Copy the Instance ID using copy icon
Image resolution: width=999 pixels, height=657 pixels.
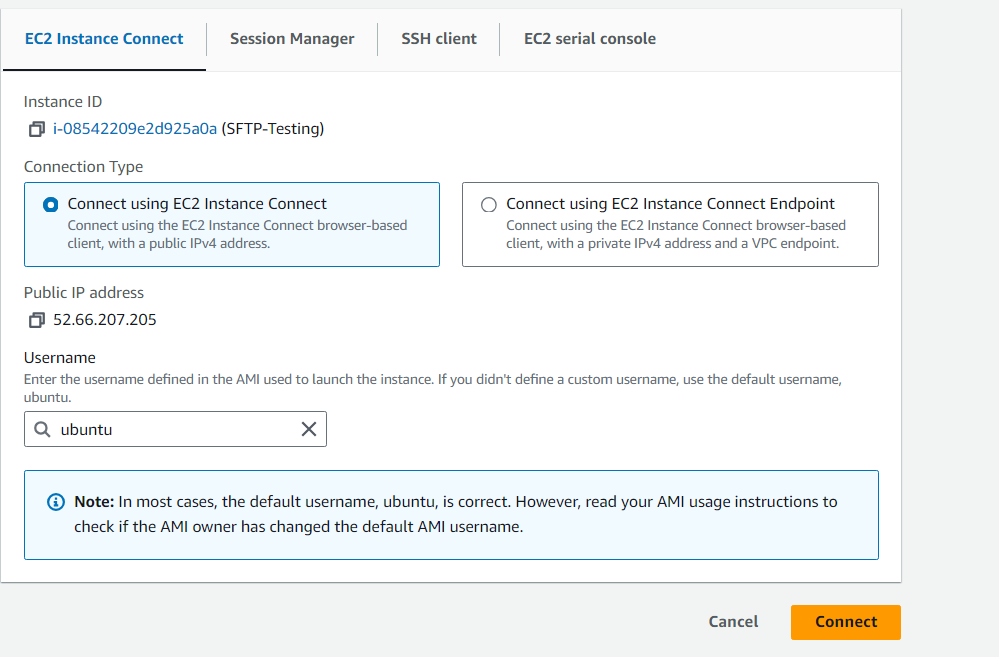click(x=36, y=129)
